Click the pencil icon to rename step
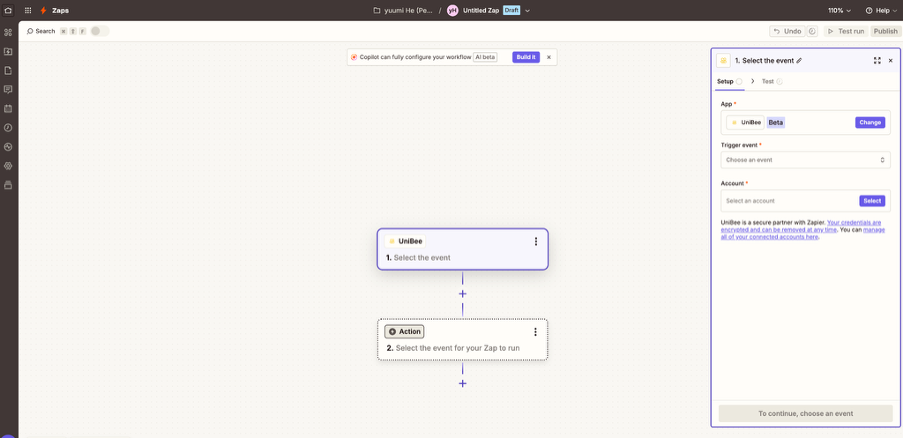The image size is (904, 438). pos(799,61)
